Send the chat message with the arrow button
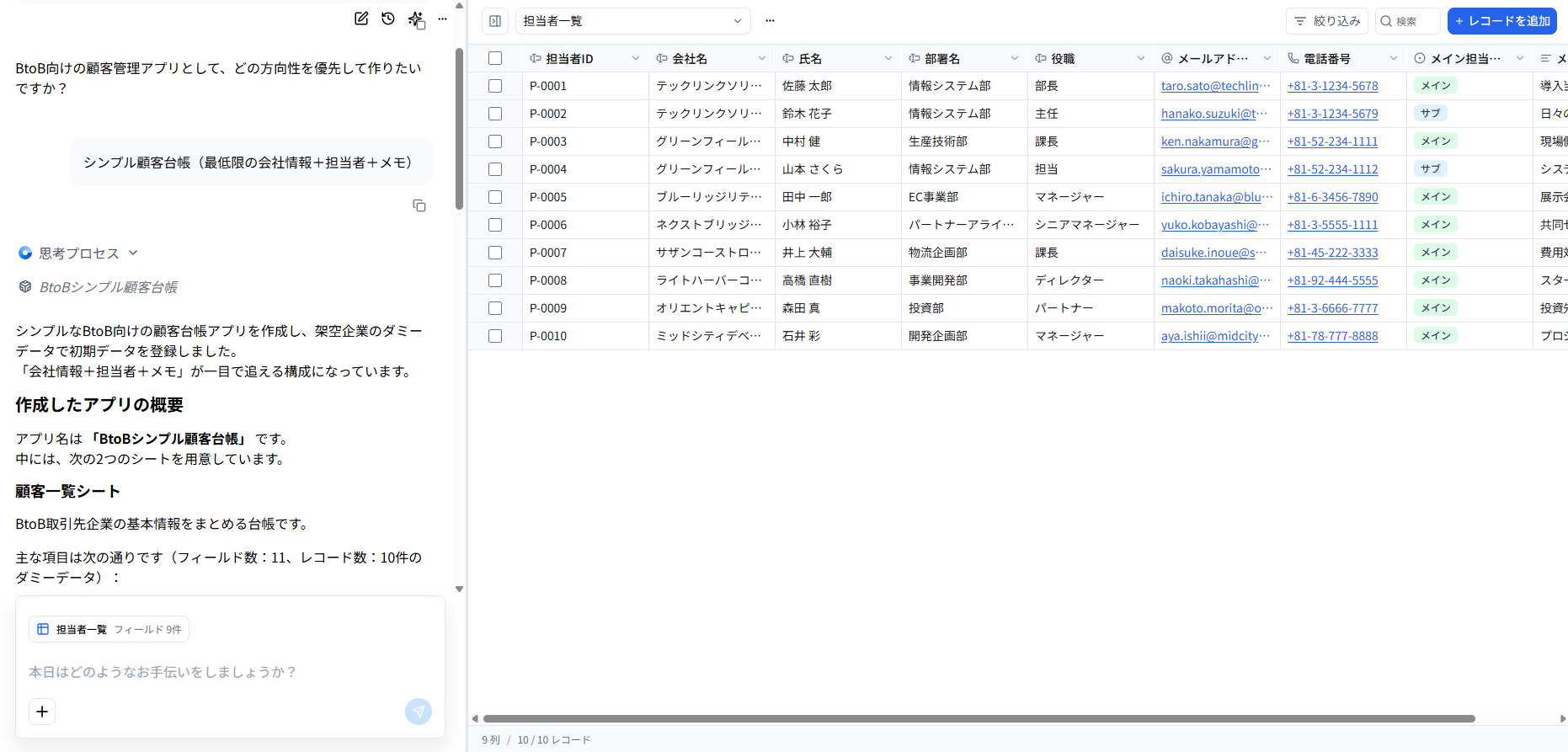The width and height of the screenshot is (1568, 752). tap(419, 712)
